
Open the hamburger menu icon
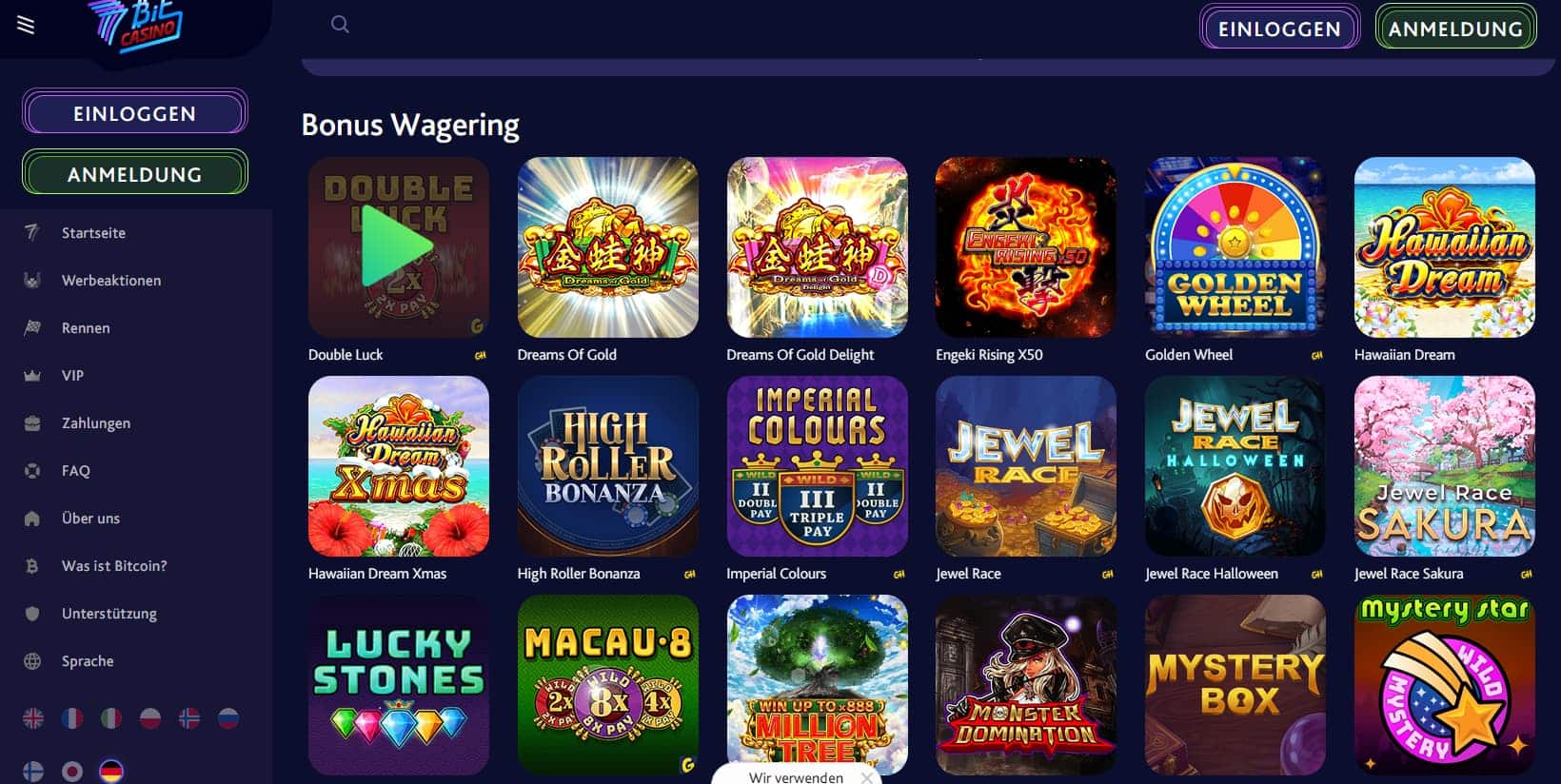pos(26,26)
